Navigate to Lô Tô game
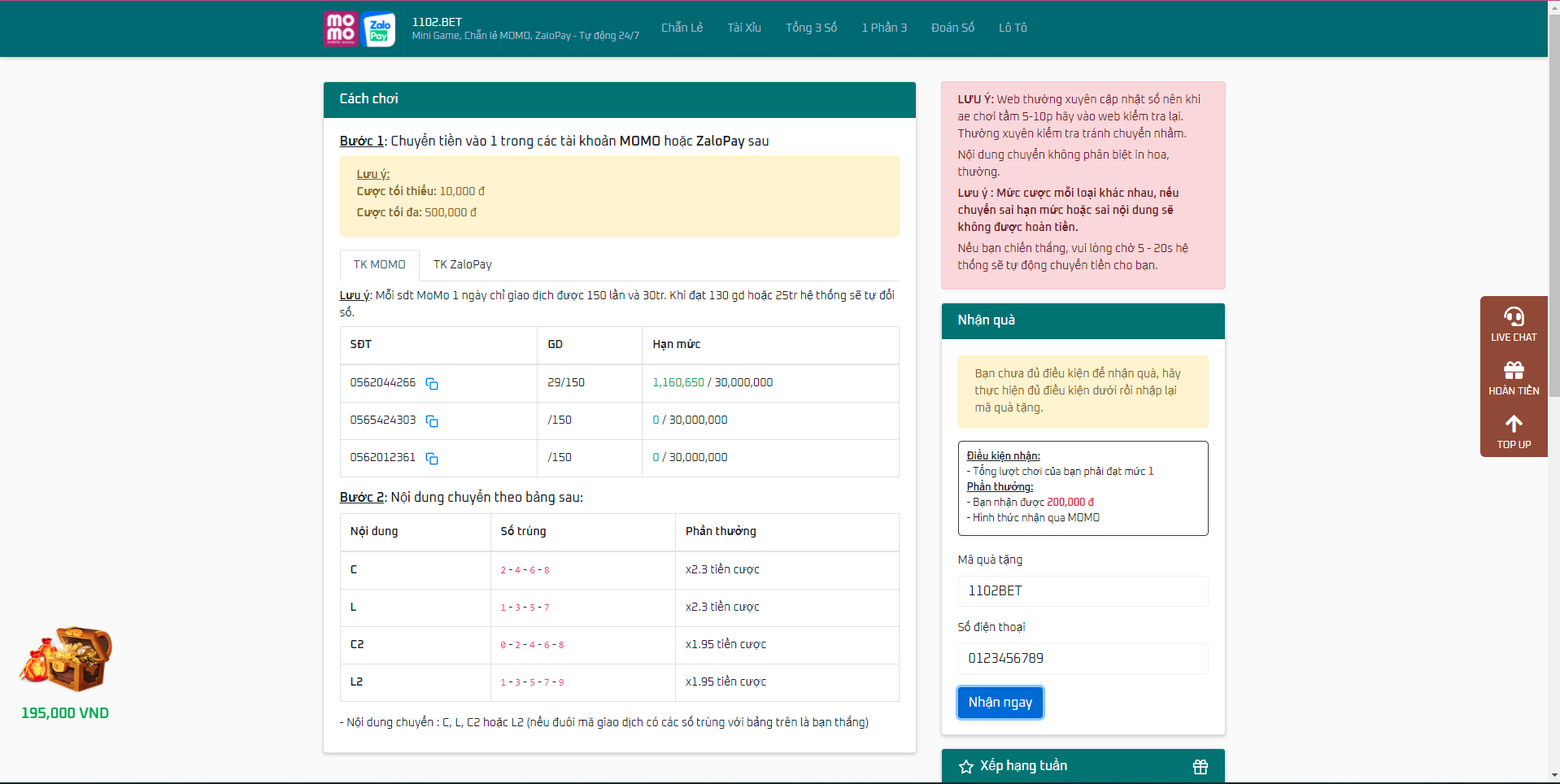 [1013, 28]
